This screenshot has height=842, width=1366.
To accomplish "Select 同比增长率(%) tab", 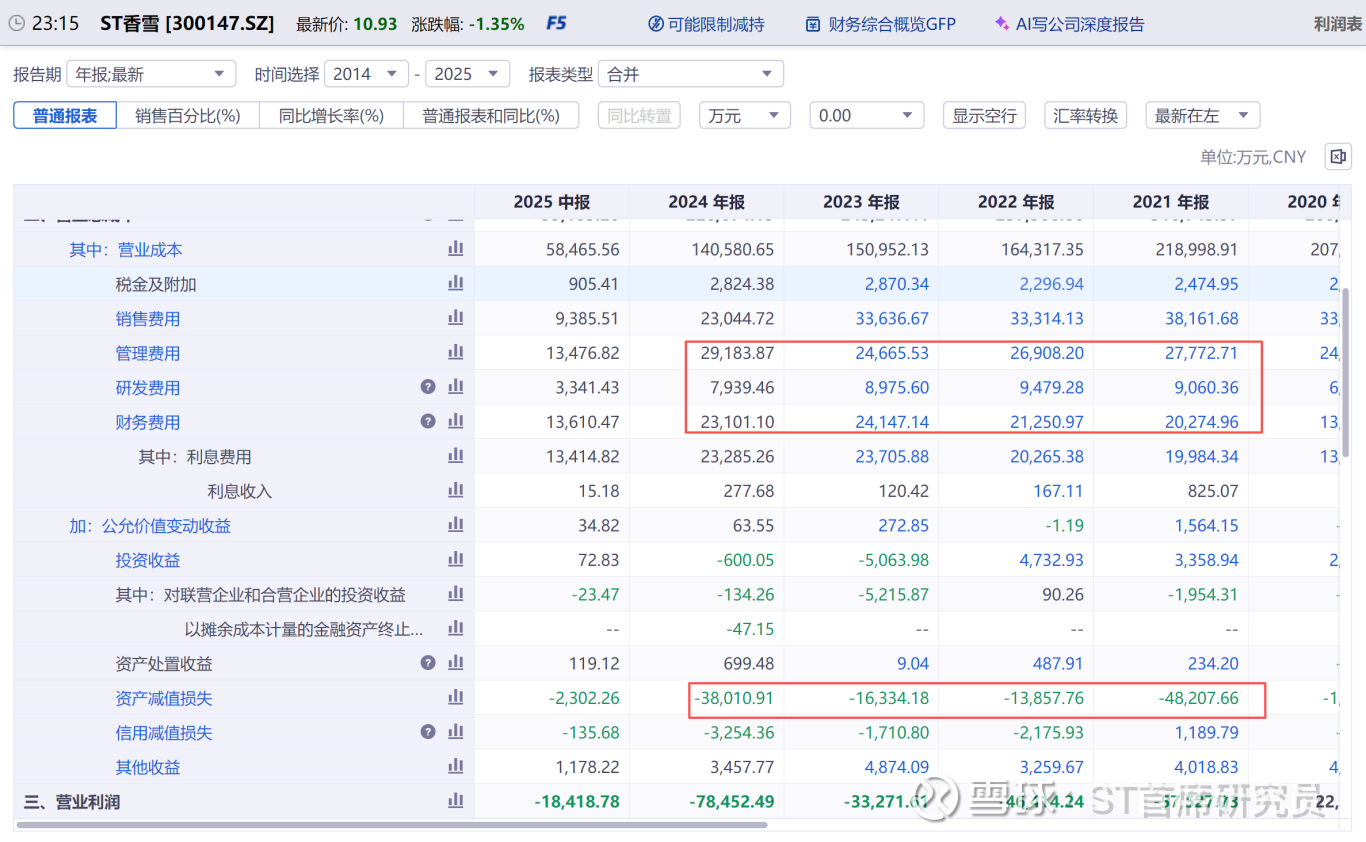I will pyautogui.click(x=331, y=116).
